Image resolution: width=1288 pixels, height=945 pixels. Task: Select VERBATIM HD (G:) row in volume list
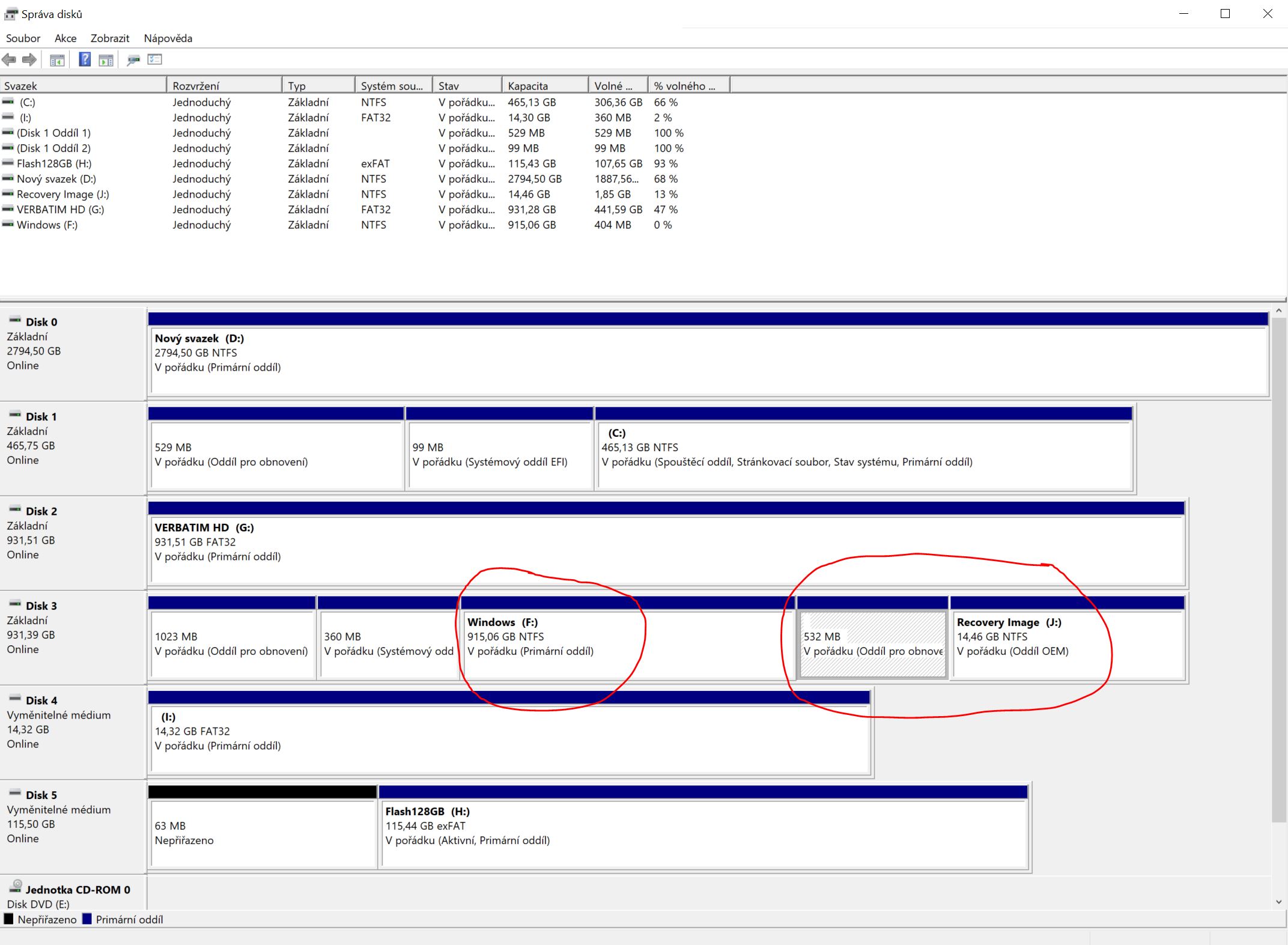coord(60,210)
